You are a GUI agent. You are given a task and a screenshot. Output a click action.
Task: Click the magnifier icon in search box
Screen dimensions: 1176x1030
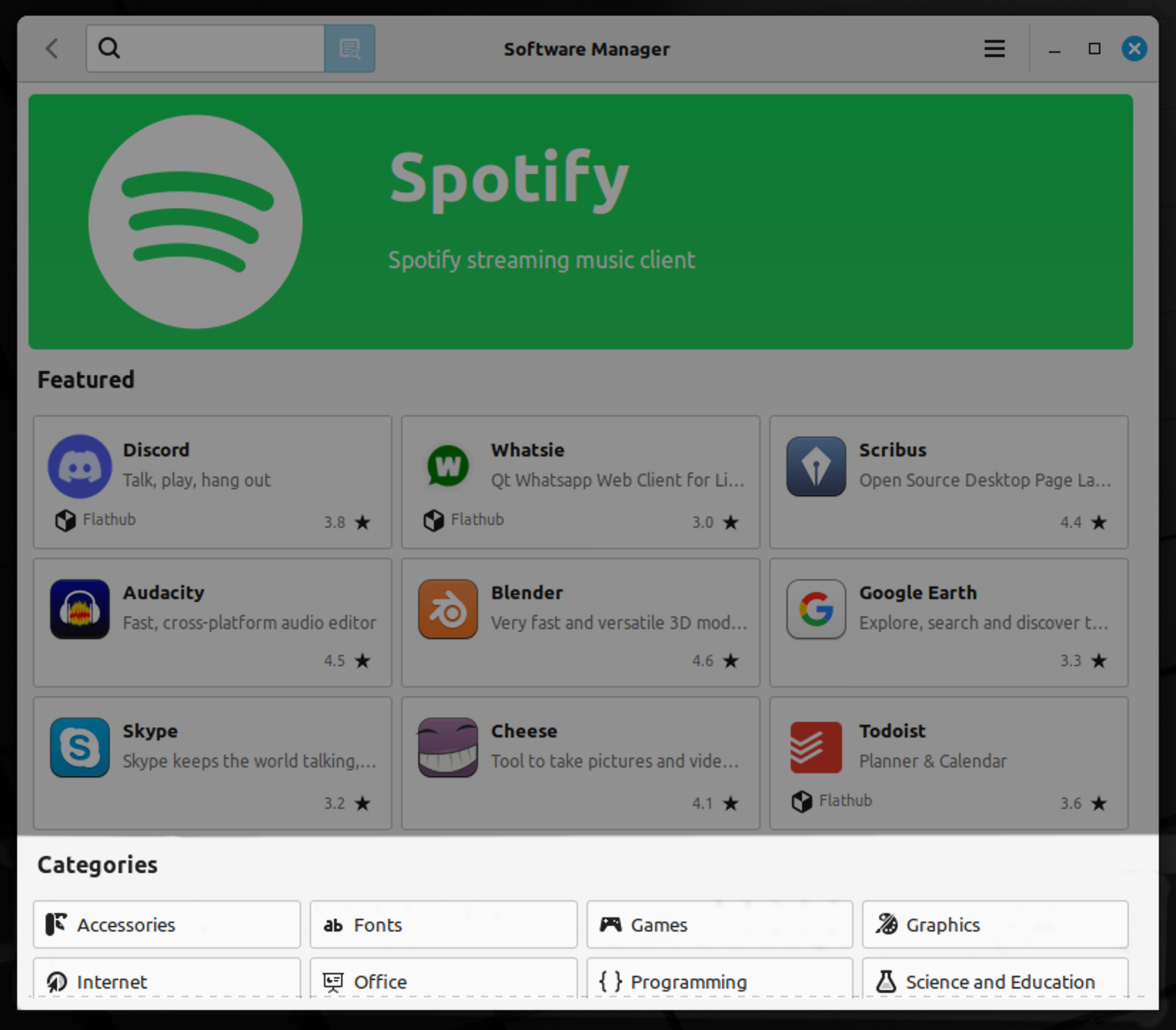click(x=109, y=49)
